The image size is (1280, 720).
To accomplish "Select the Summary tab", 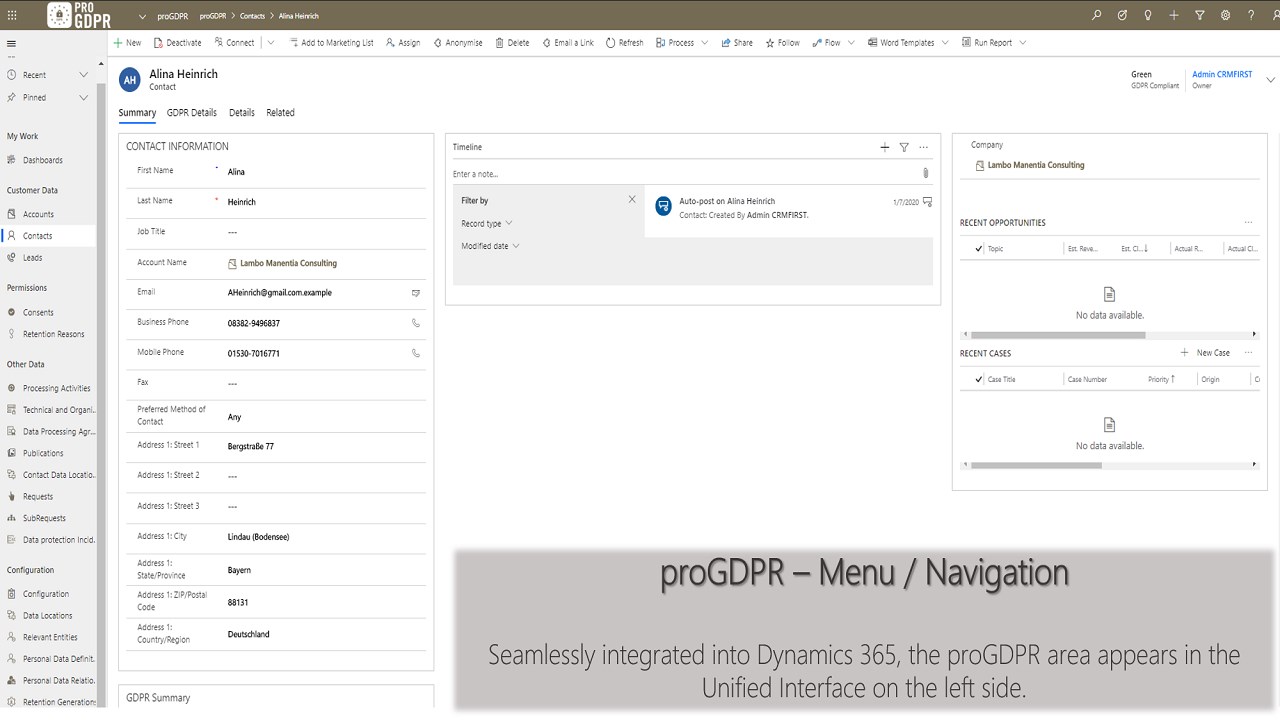I will pyautogui.click(x=137, y=113).
